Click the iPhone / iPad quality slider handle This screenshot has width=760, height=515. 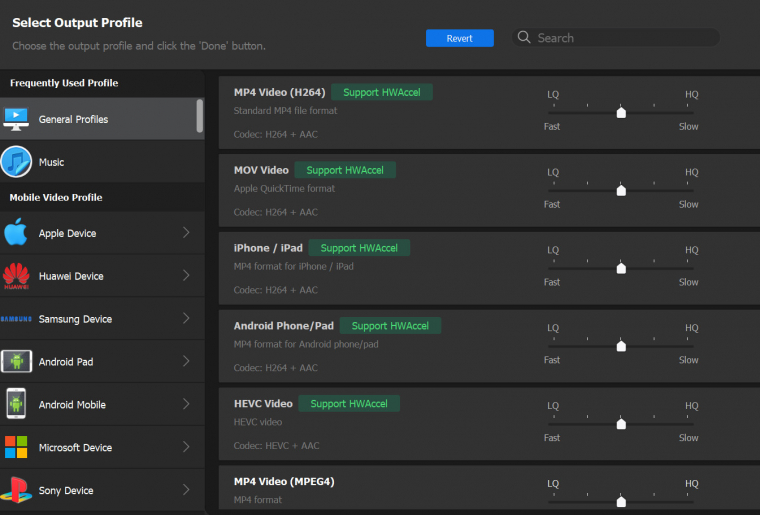(621, 268)
